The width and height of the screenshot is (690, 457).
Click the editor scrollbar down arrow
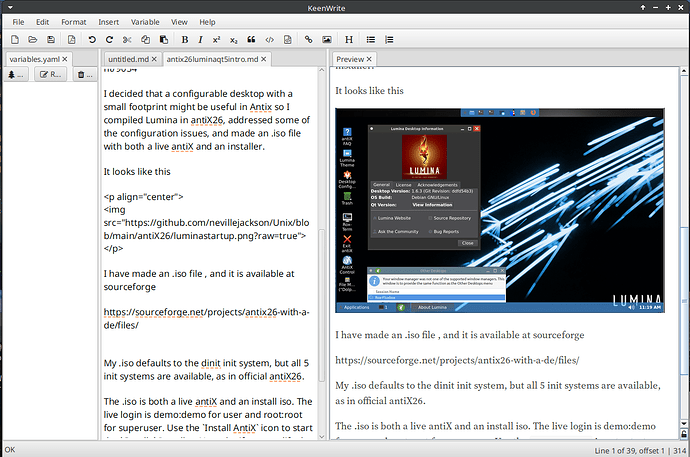[322, 437]
